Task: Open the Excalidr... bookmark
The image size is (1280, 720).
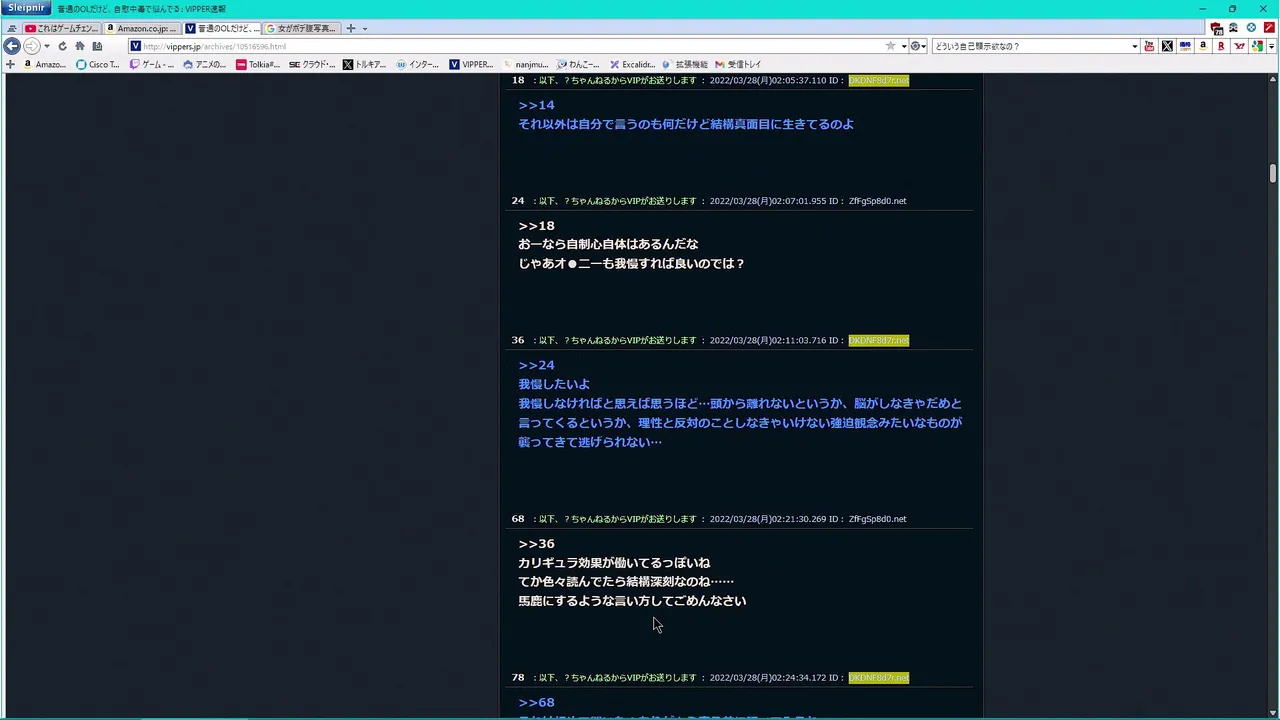Action: coord(632,64)
